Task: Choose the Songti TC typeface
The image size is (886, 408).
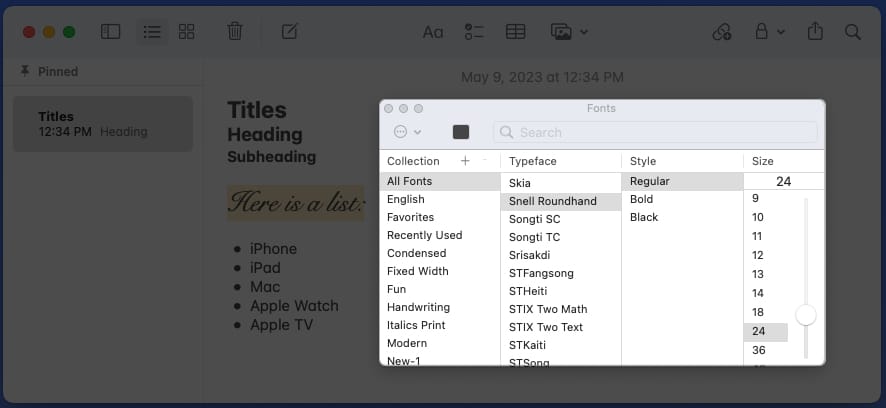Action: (561, 237)
